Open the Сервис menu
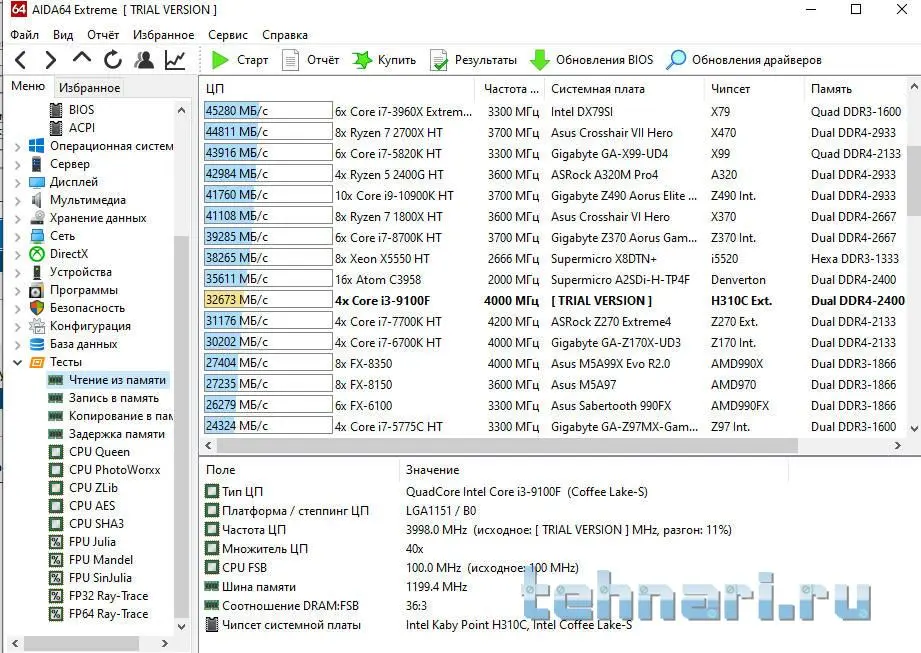The image size is (921, 653). [x=228, y=35]
